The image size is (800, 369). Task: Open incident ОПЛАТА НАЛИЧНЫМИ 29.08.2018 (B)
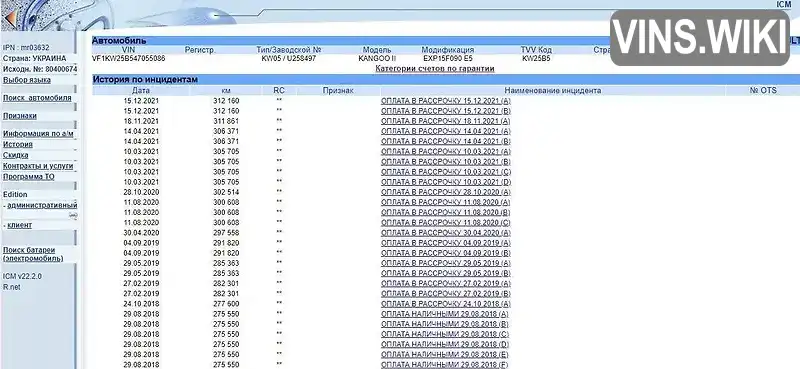pos(444,324)
